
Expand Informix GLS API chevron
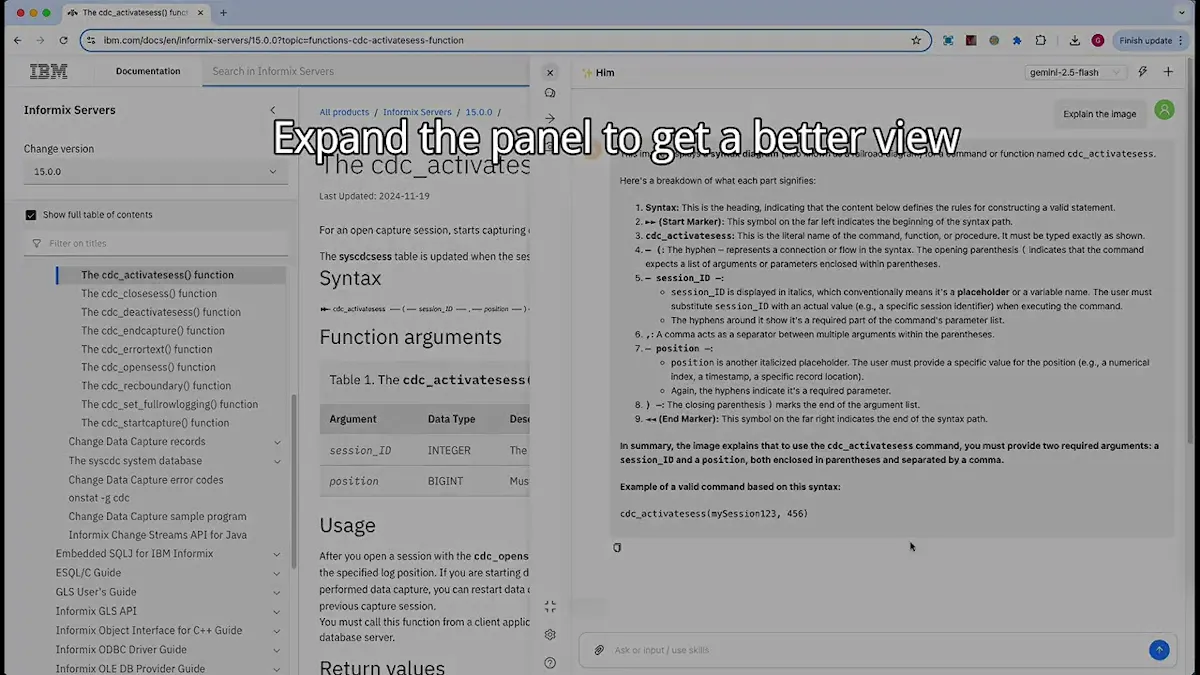[x=277, y=611]
